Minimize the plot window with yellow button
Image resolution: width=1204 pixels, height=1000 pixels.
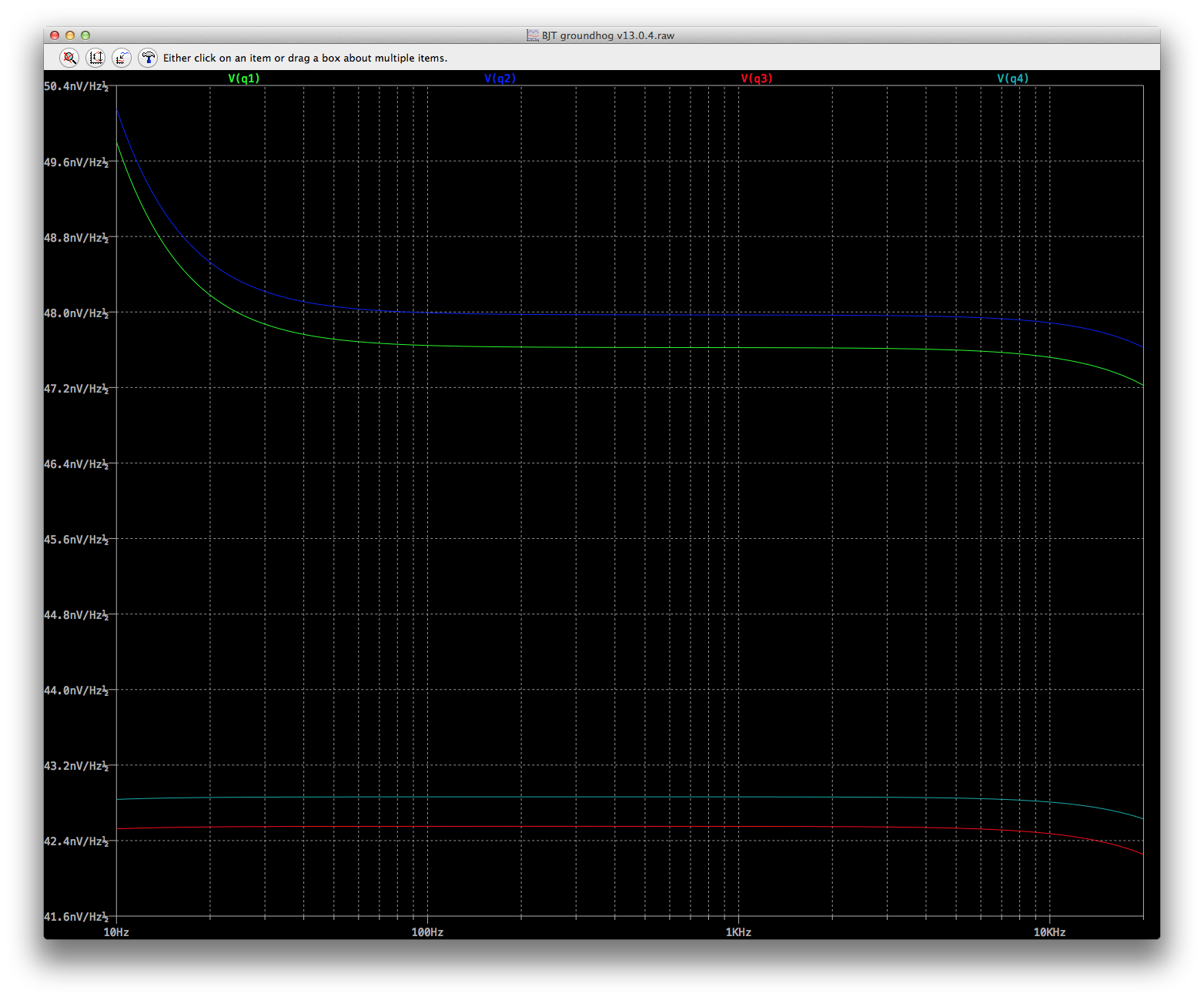pos(70,35)
